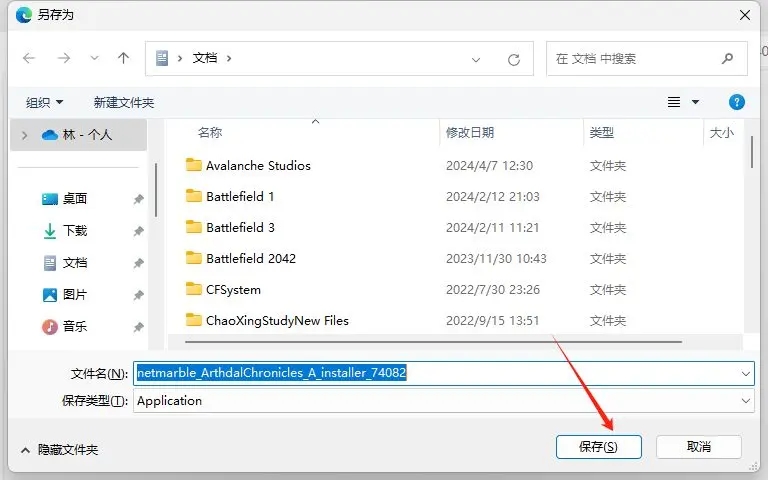Unpin 桌面 using its pin icon
768x480 pixels.
point(139,199)
